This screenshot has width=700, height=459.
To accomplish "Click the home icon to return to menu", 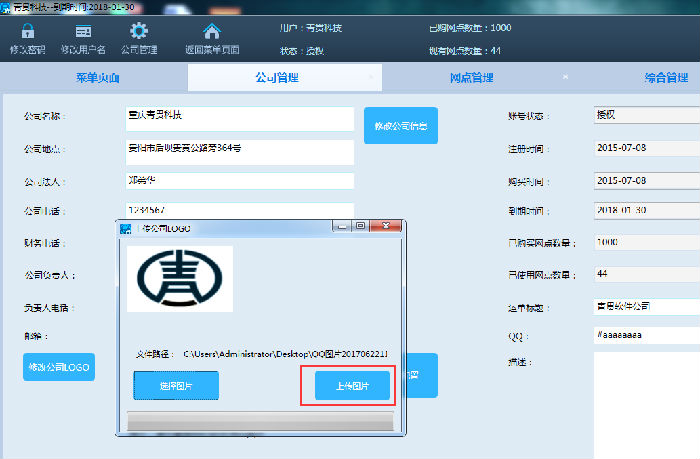I will [x=211, y=31].
